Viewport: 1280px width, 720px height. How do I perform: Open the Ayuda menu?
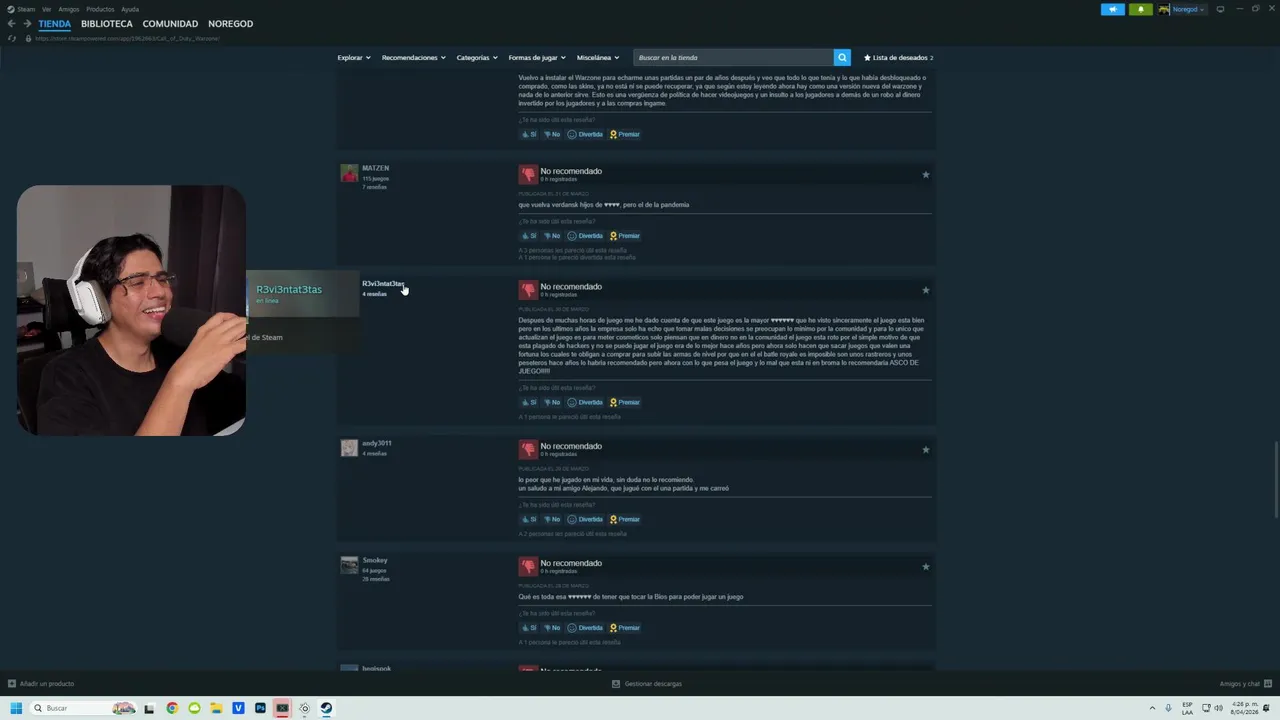(x=130, y=9)
